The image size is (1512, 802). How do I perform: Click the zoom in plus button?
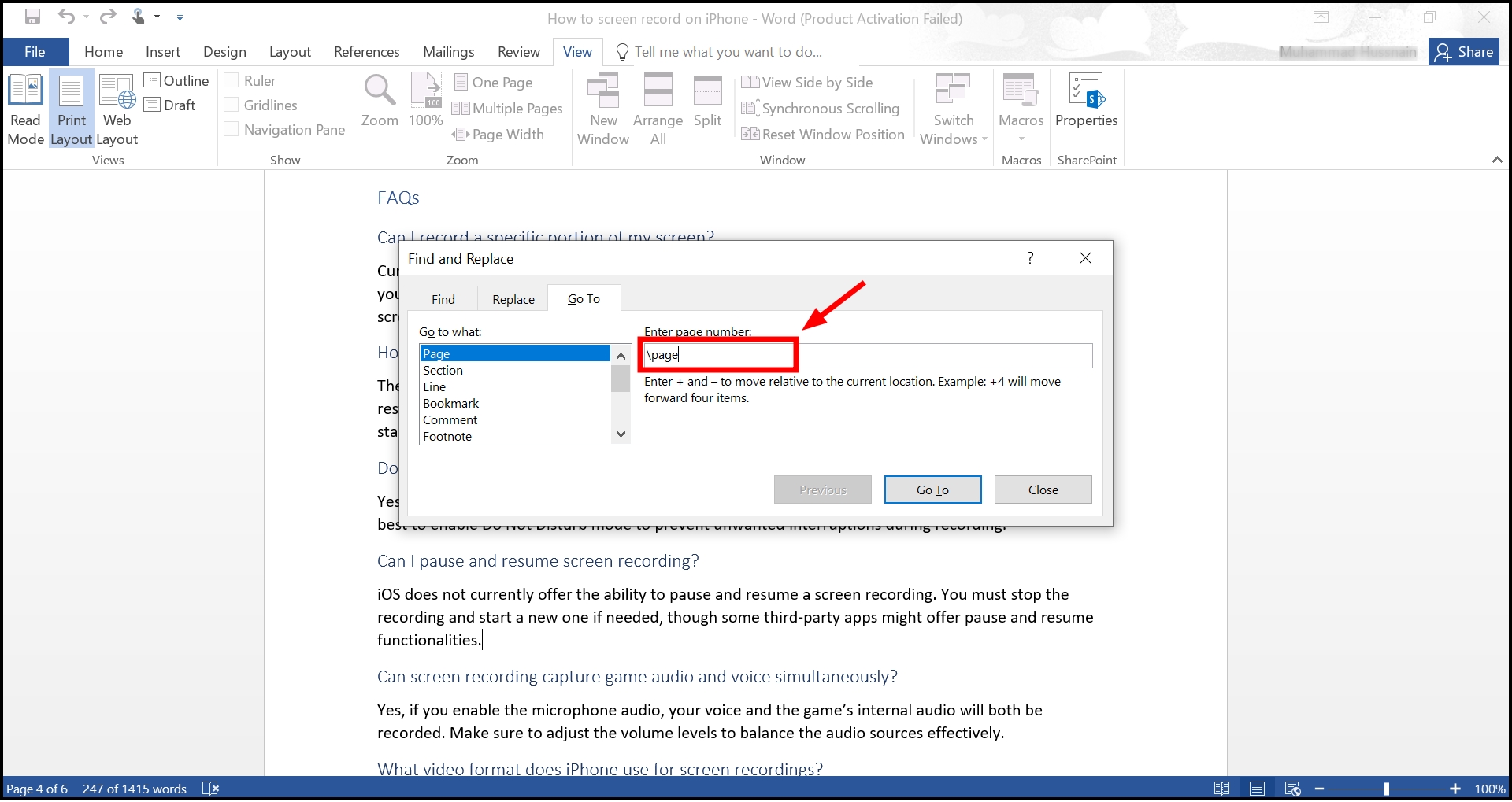click(1455, 789)
